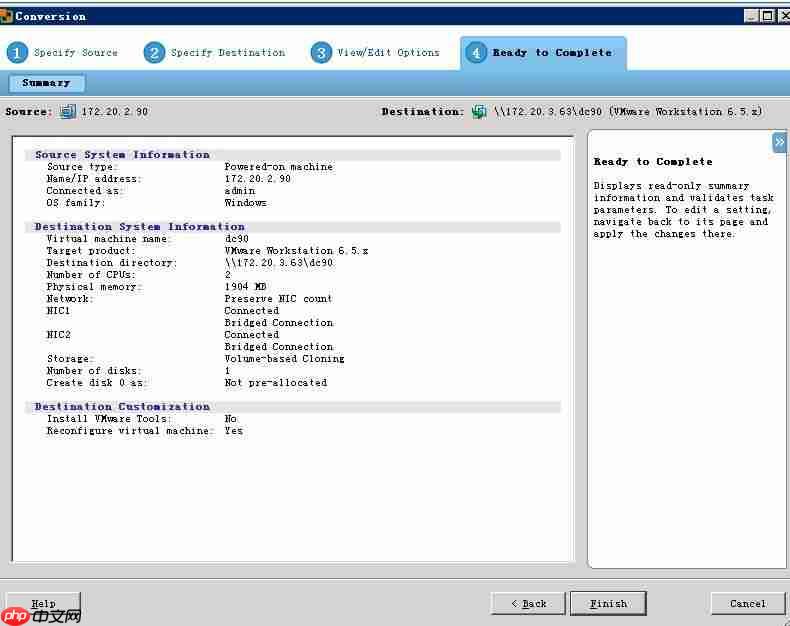This screenshot has height=626, width=790.
Task: Click the Install VMware Tools 'No' value
Action: (230, 419)
